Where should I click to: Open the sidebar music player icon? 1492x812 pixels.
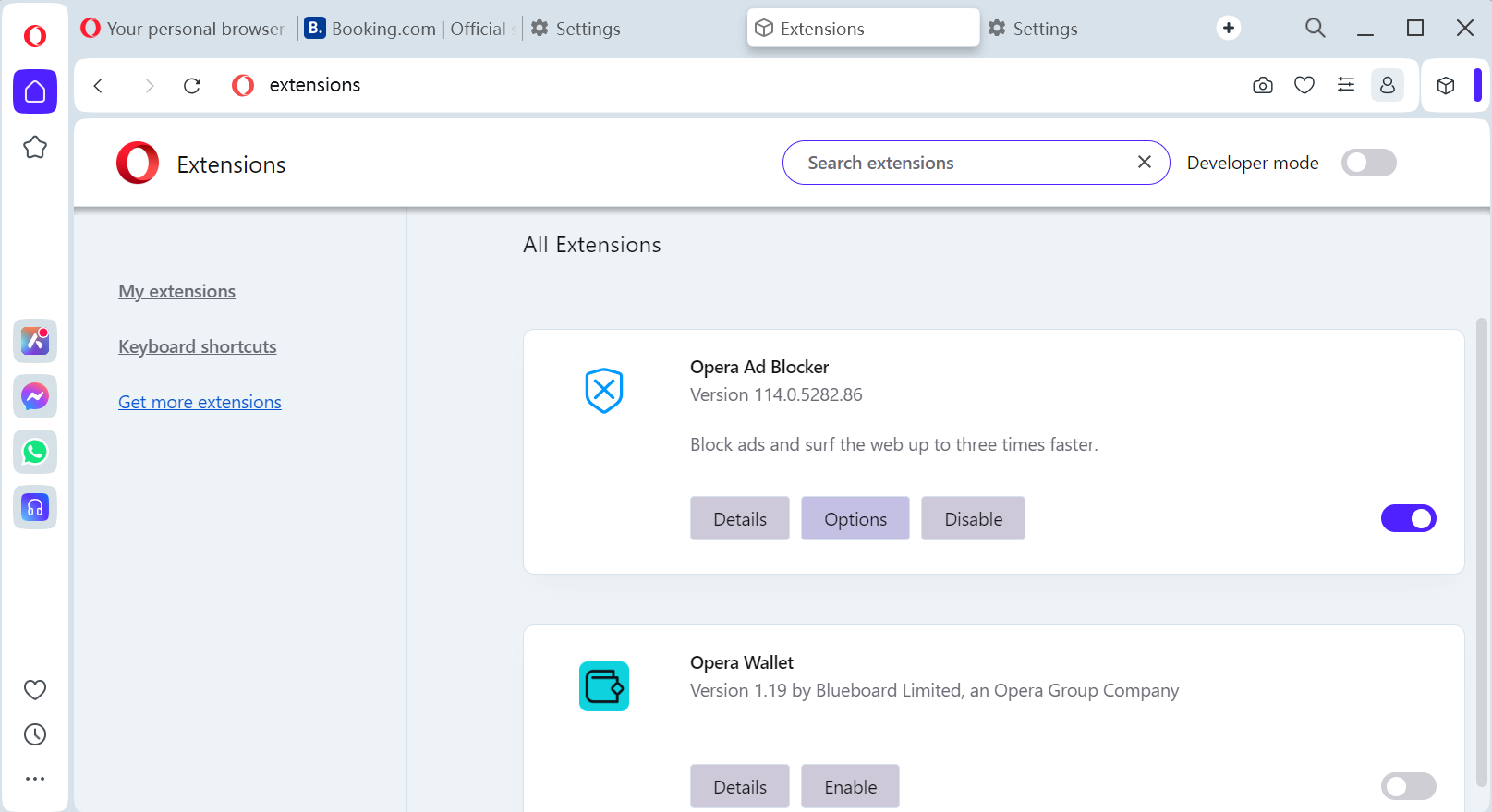click(x=35, y=507)
